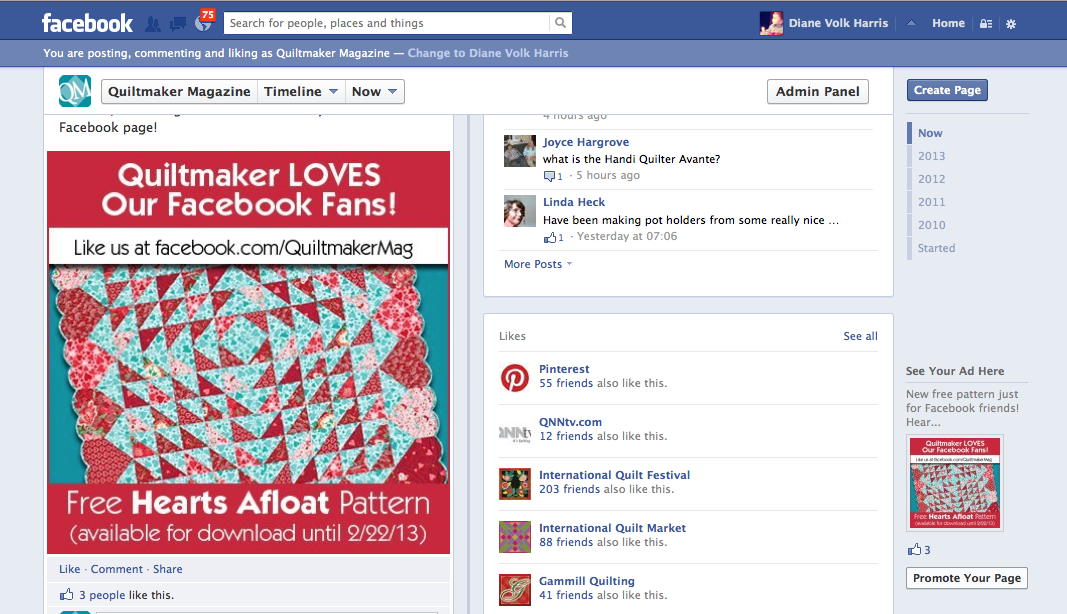The width and height of the screenshot is (1067, 614).
Task: Click the Gammill Quilting page icon
Action: pyautogui.click(x=514, y=590)
